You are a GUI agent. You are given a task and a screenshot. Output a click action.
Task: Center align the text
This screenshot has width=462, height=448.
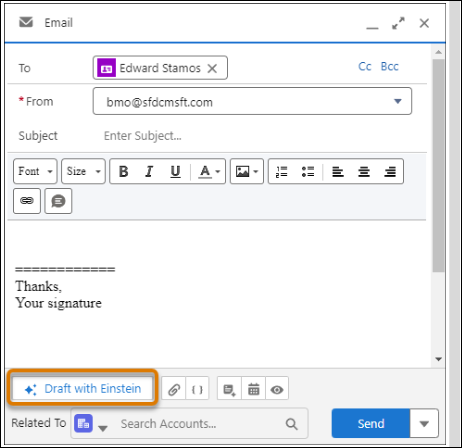coord(364,172)
